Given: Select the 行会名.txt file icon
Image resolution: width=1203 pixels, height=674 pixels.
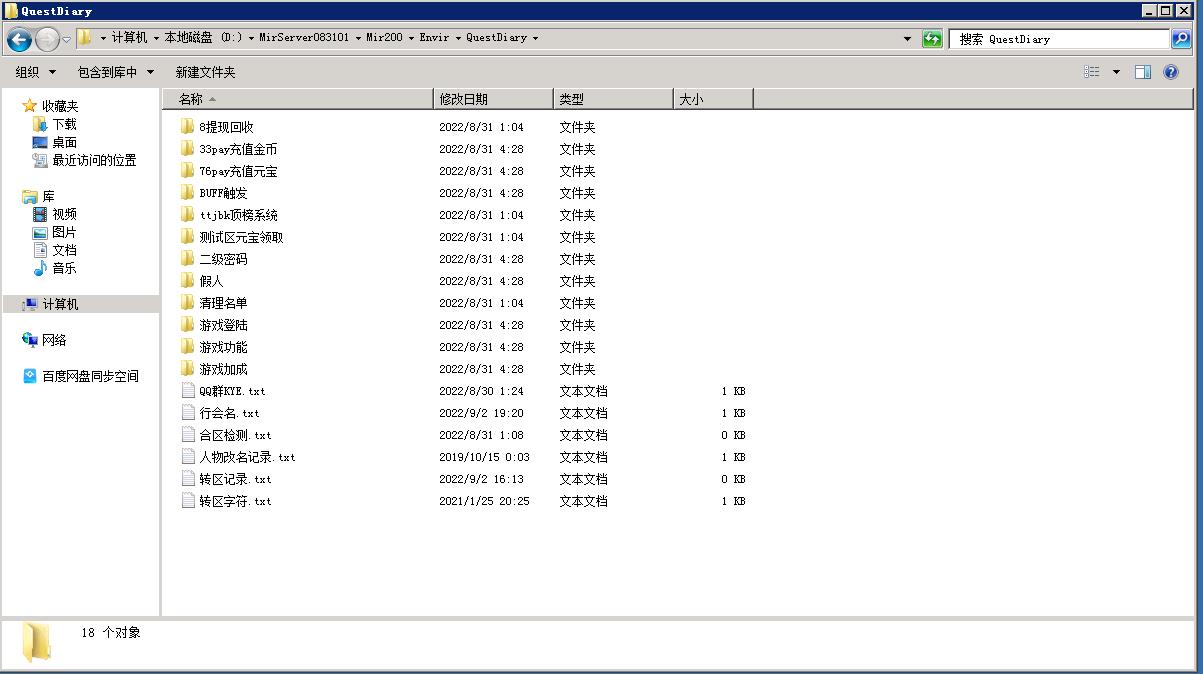Looking at the screenshot, I should click(188, 413).
